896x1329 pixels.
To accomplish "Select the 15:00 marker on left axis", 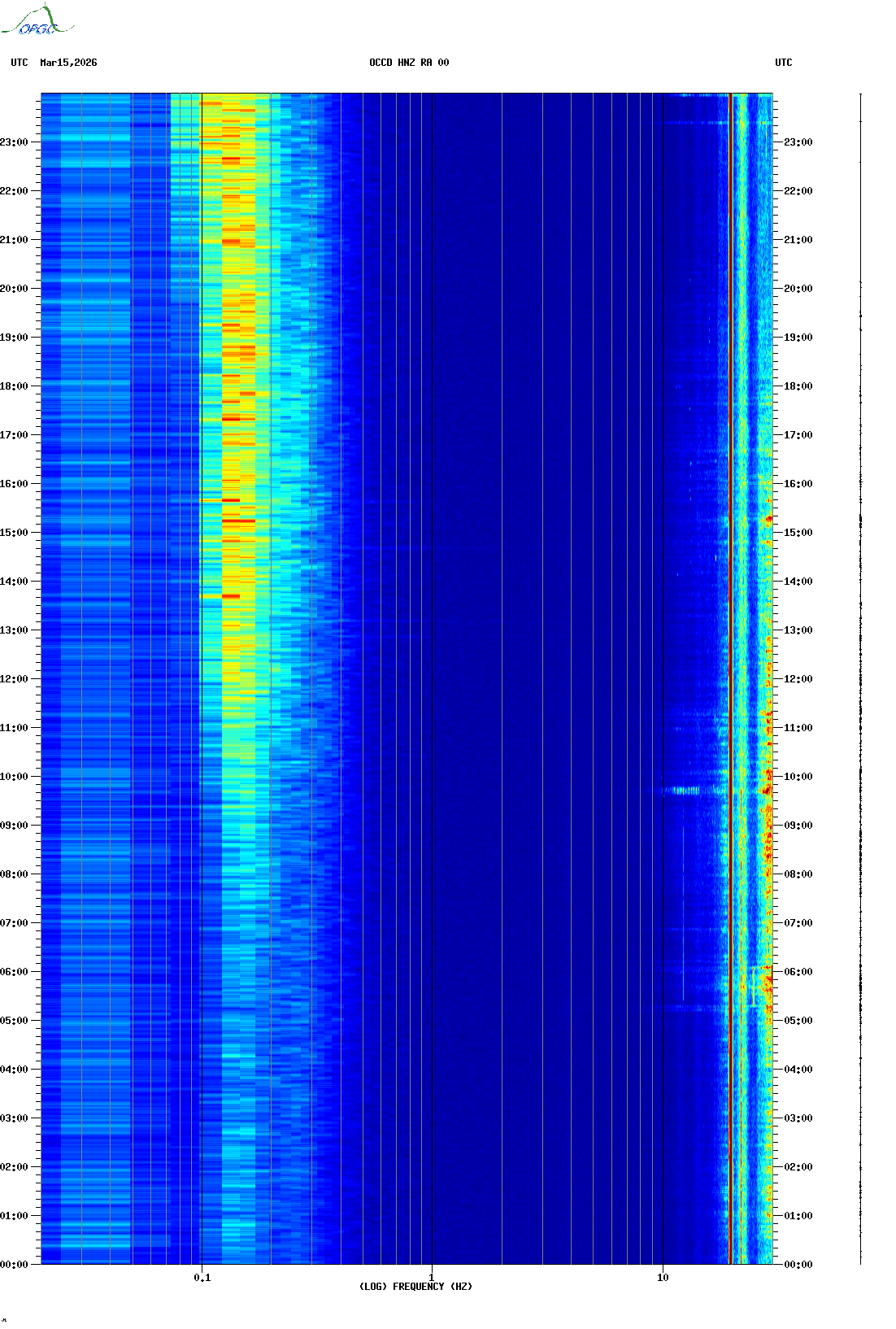I will (14, 533).
